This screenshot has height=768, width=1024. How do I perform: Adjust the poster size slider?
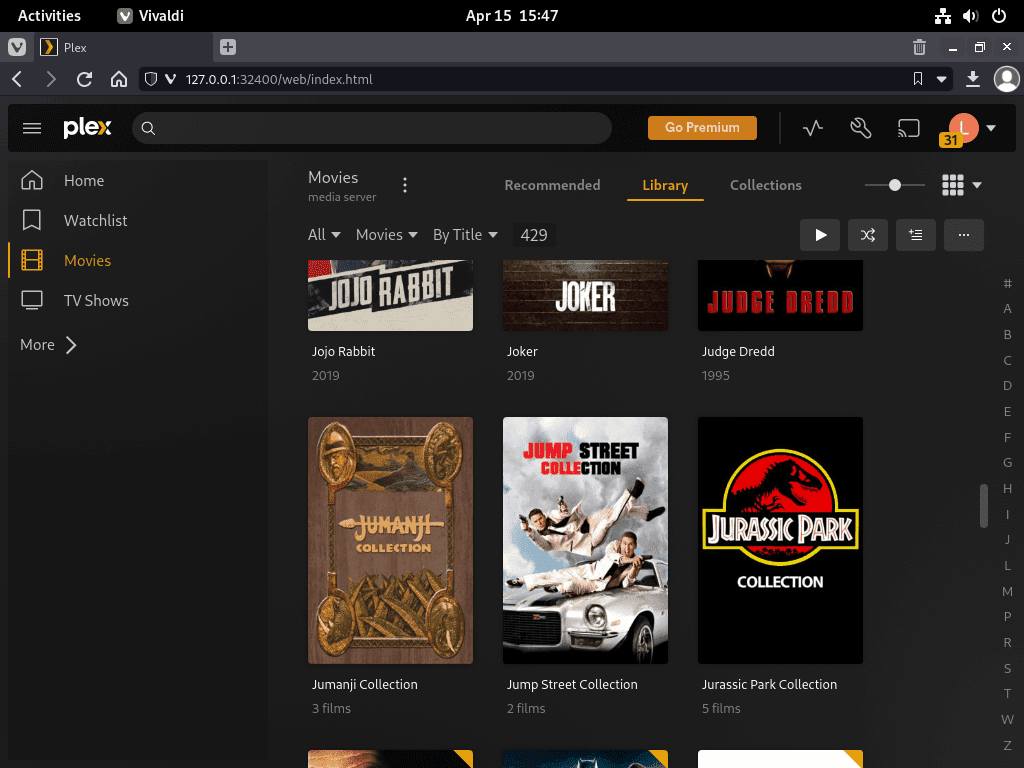point(895,185)
